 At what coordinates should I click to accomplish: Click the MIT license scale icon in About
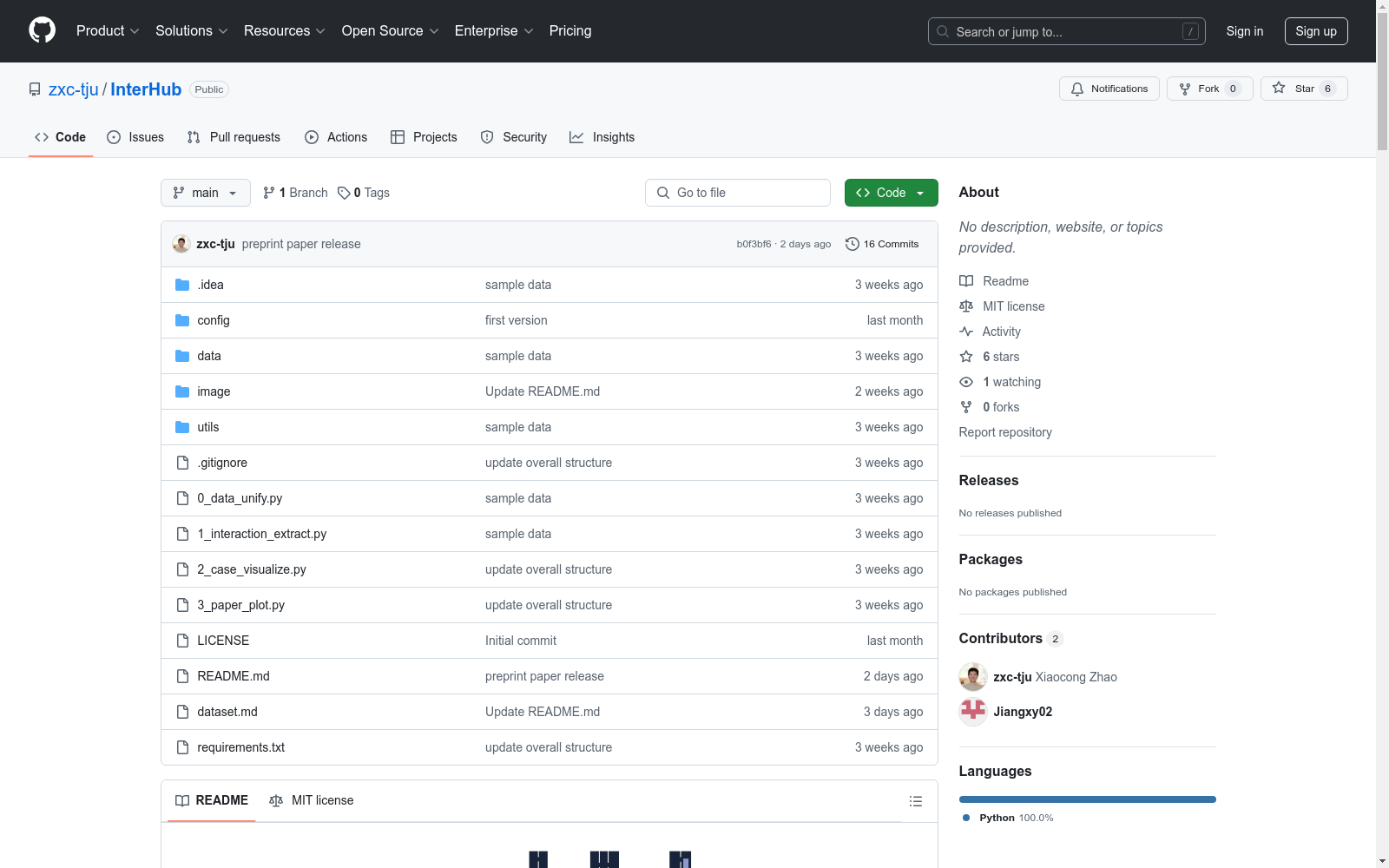click(x=966, y=306)
